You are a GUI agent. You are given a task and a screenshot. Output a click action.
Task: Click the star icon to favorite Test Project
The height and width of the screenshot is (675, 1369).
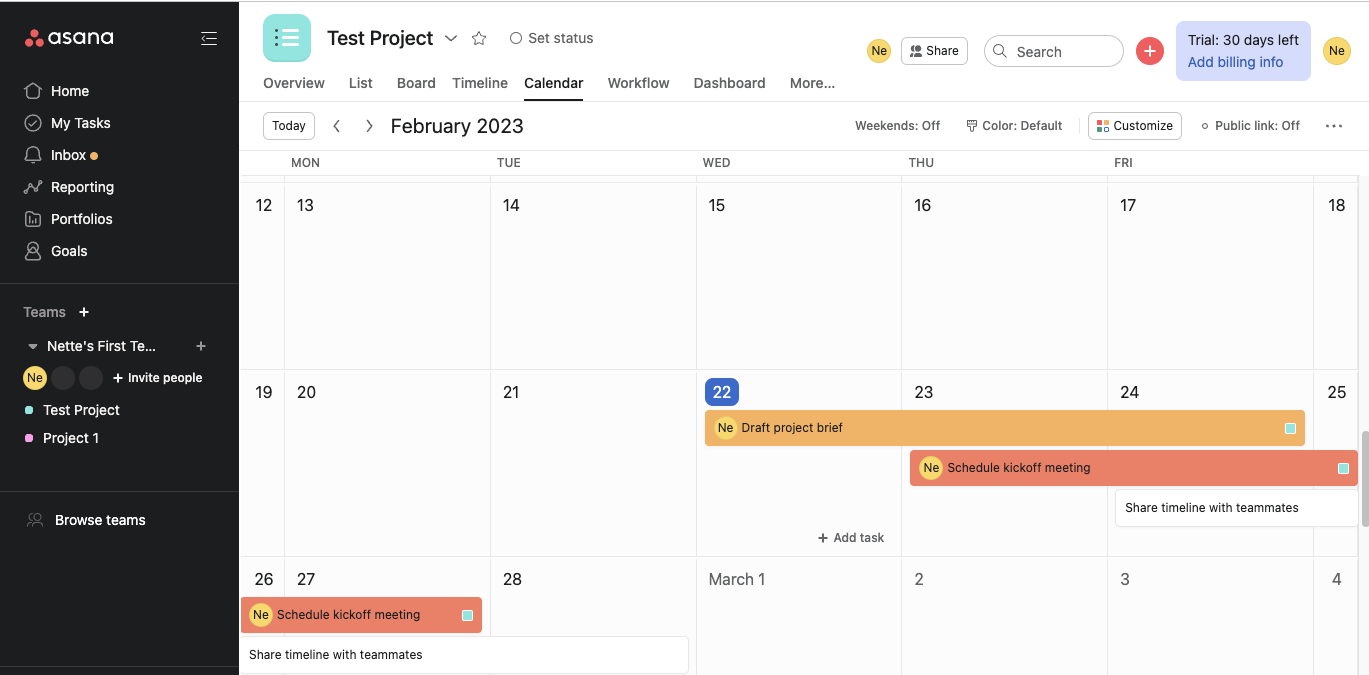coord(479,38)
